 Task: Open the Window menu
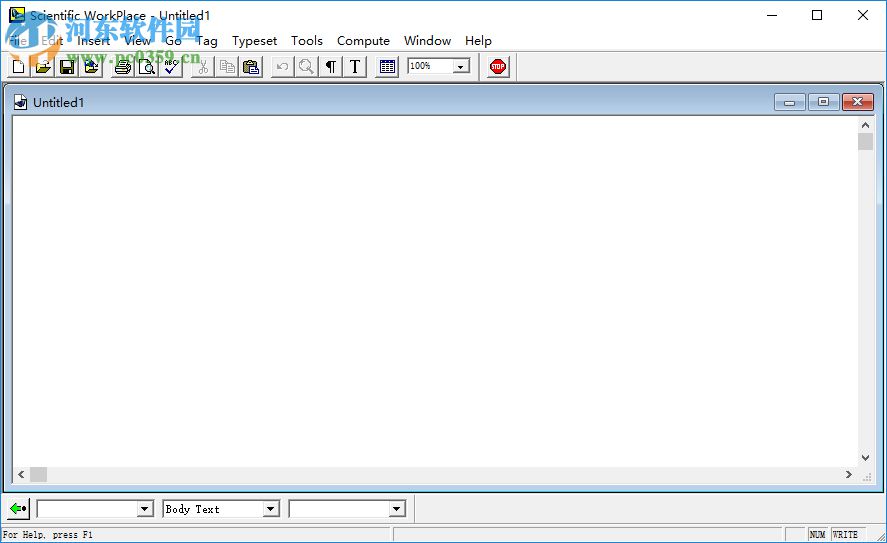pyautogui.click(x=428, y=41)
